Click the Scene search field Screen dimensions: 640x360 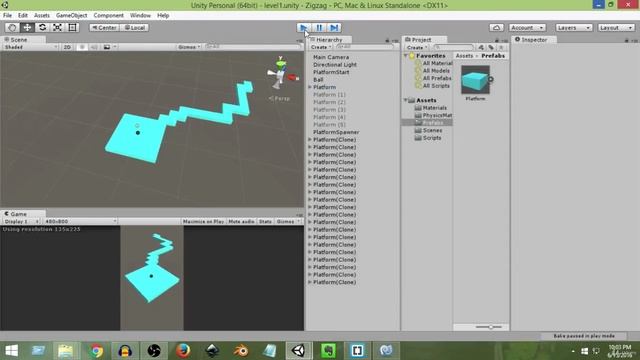coord(253,47)
